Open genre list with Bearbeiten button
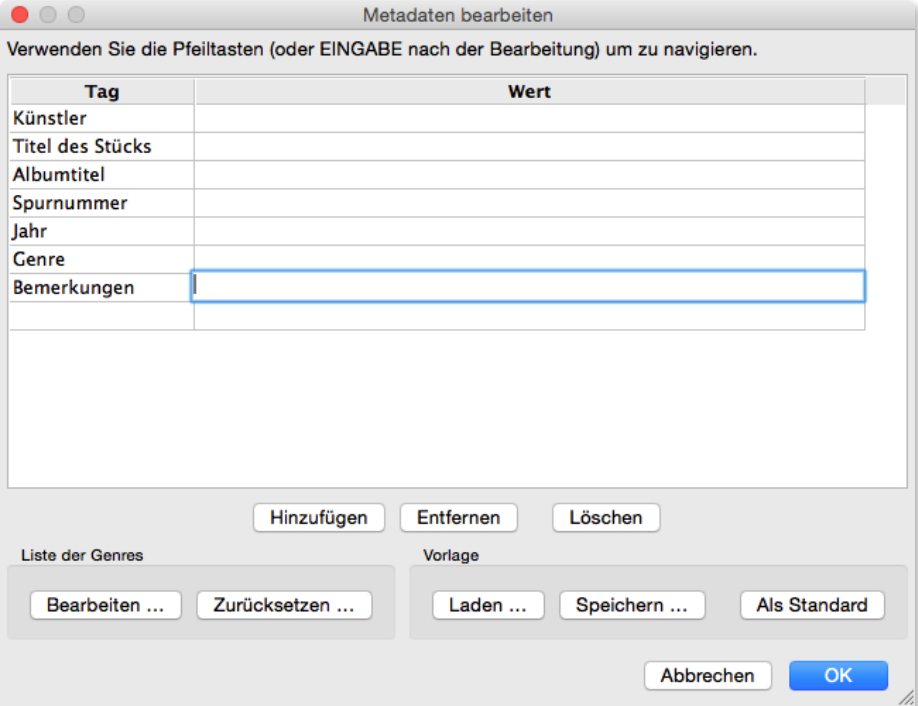The width and height of the screenshot is (918, 706). pyautogui.click(x=105, y=605)
